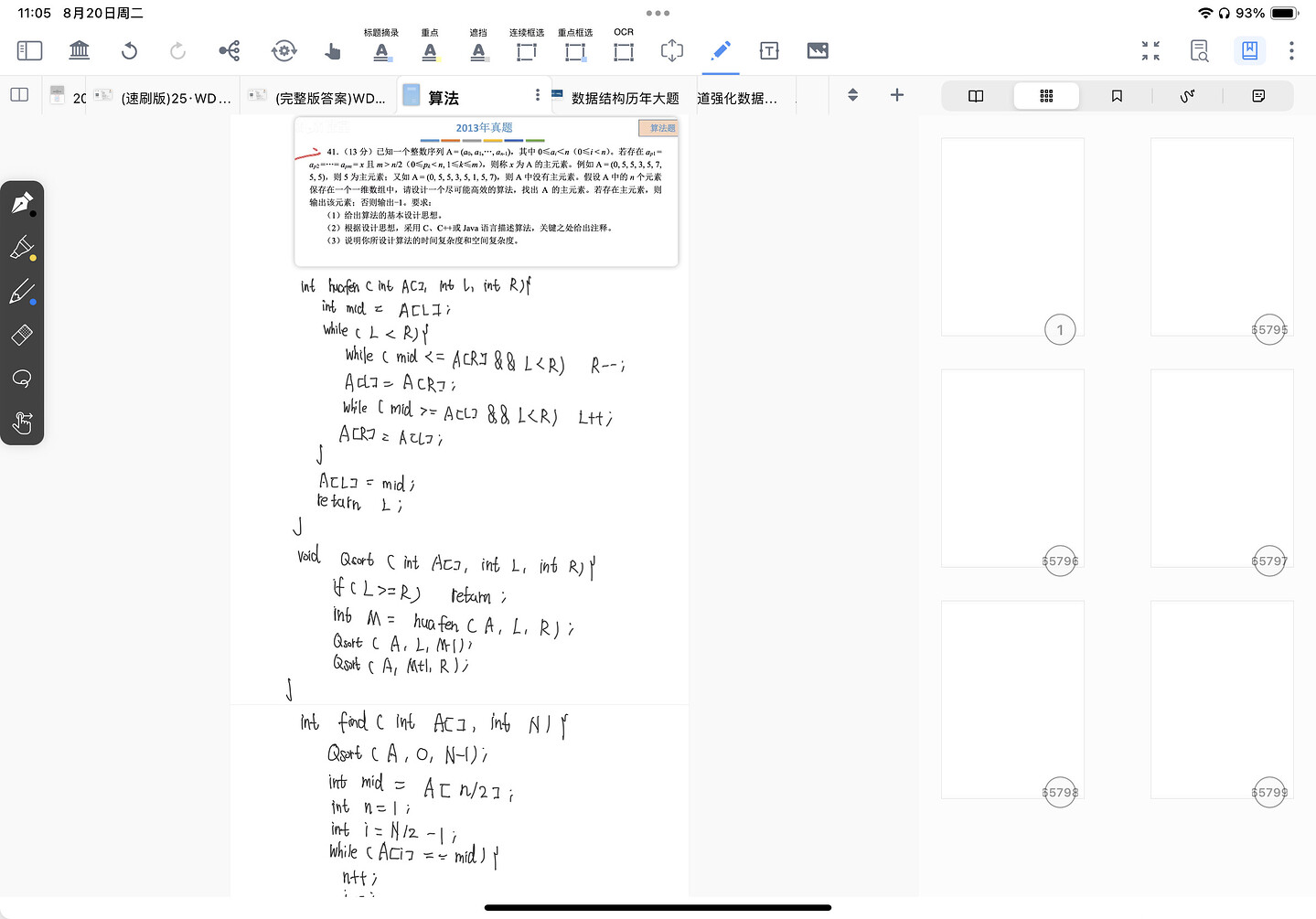
Task: Open the document search icon
Action: (x=1200, y=50)
